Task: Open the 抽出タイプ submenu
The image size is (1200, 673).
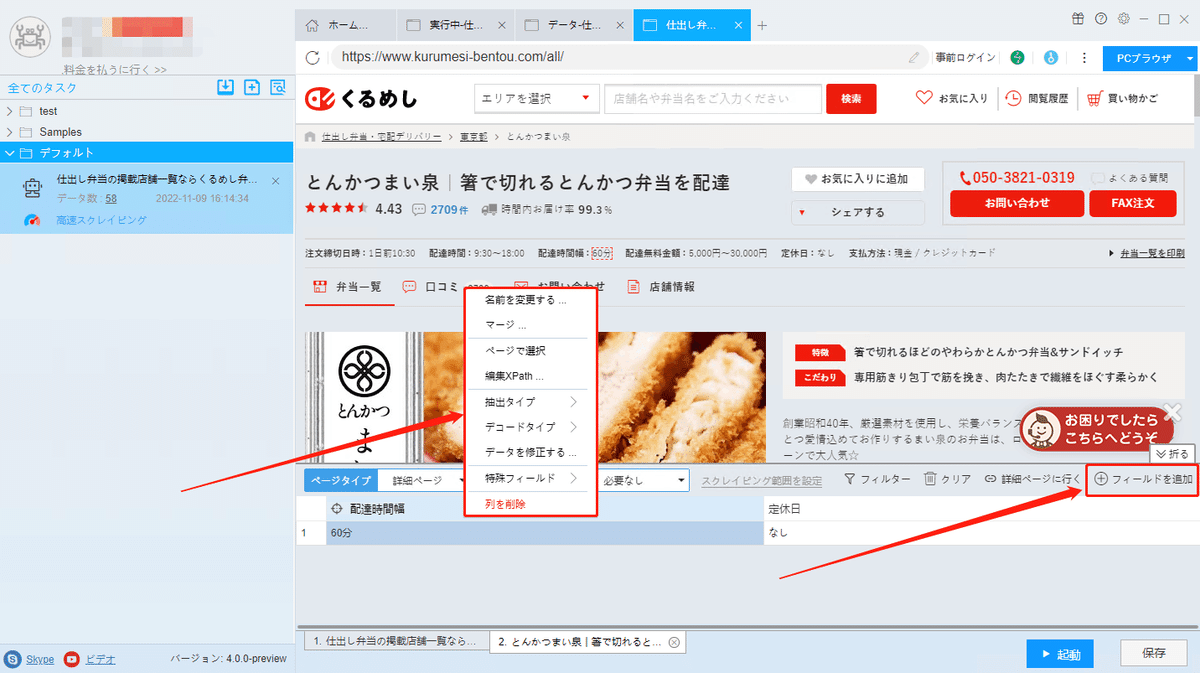Action: 531,402
